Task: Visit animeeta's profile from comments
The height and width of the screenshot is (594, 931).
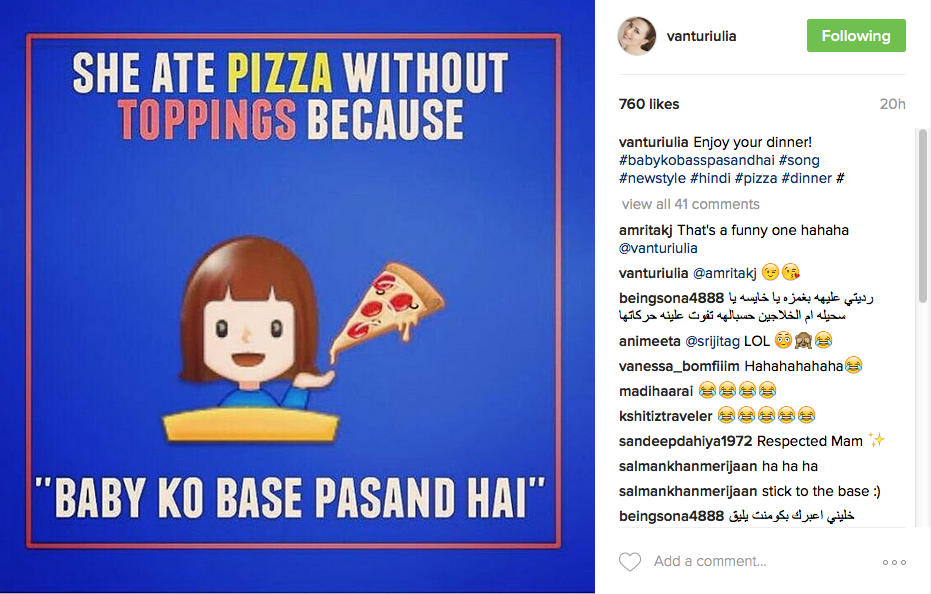Action: pyautogui.click(x=650, y=339)
